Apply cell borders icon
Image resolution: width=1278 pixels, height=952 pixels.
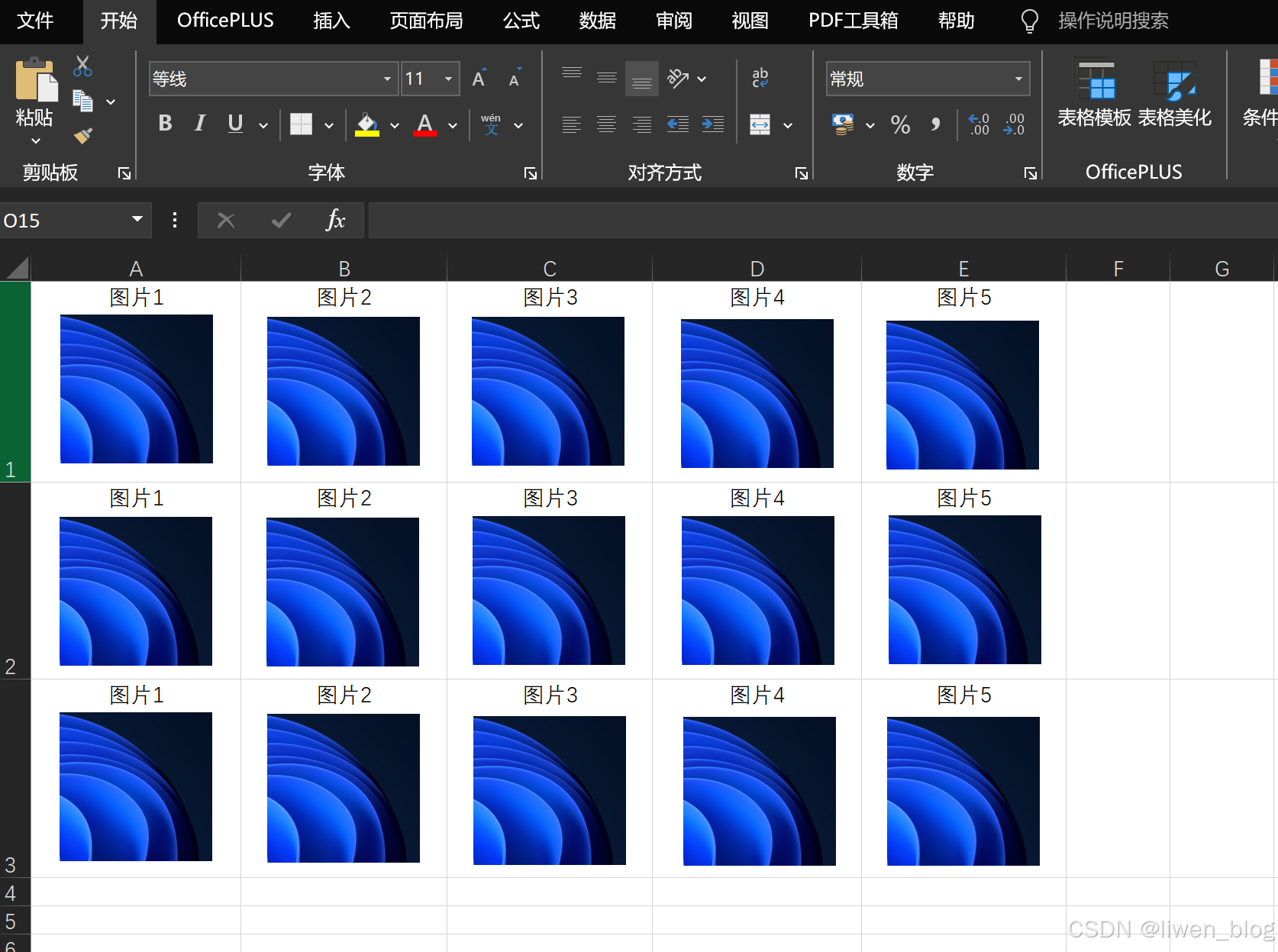[301, 124]
